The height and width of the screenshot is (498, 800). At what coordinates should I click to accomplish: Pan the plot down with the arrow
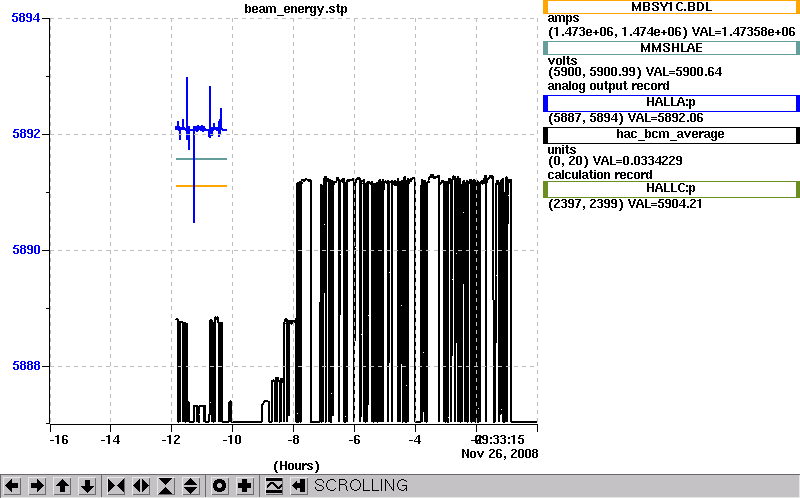tap(87, 486)
